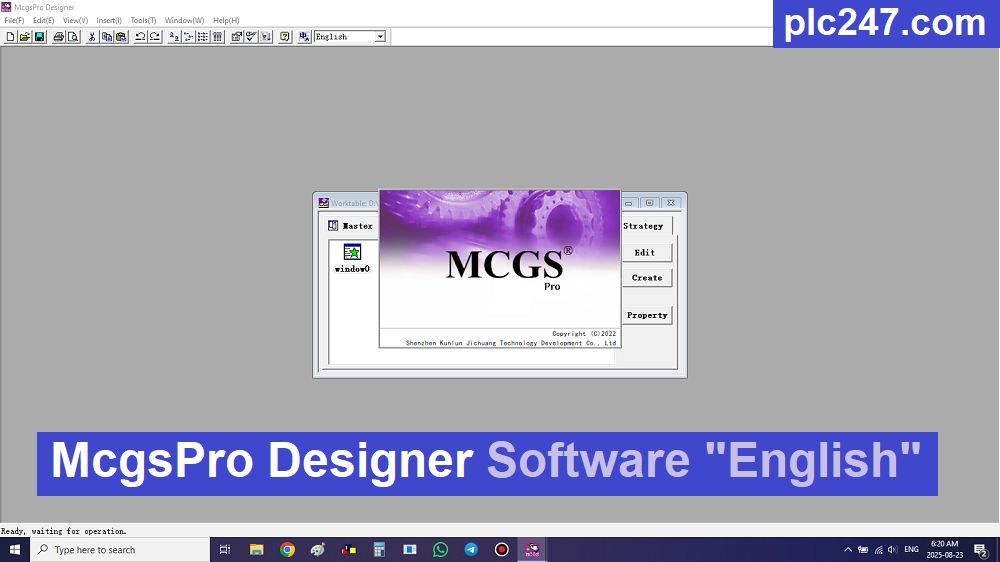Click the volume icon in system tray
This screenshot has height=562, width=1000.
[x=893, y=549]
